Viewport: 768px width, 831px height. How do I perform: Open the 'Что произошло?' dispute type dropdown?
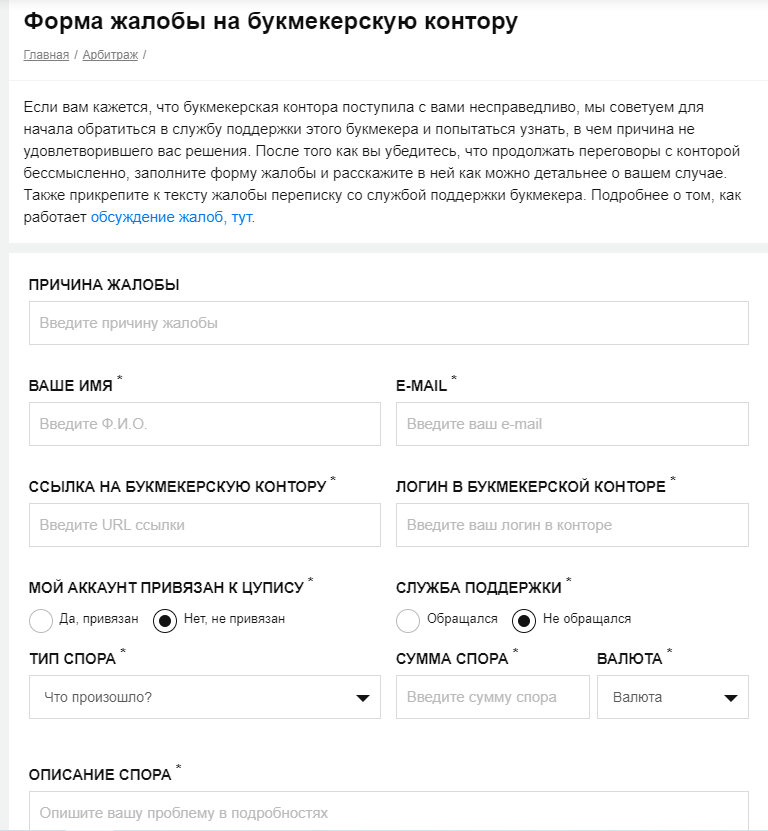[x=205, y=697]
